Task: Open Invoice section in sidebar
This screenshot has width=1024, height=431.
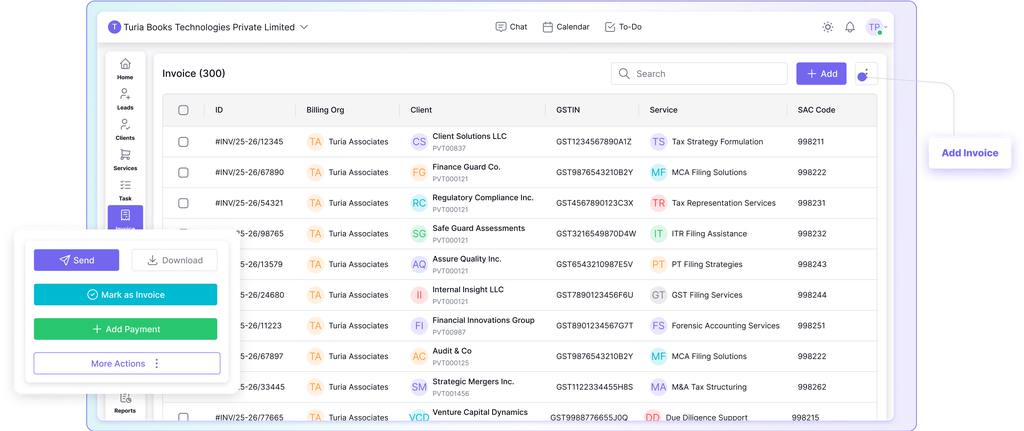Action: coord(125,218)
